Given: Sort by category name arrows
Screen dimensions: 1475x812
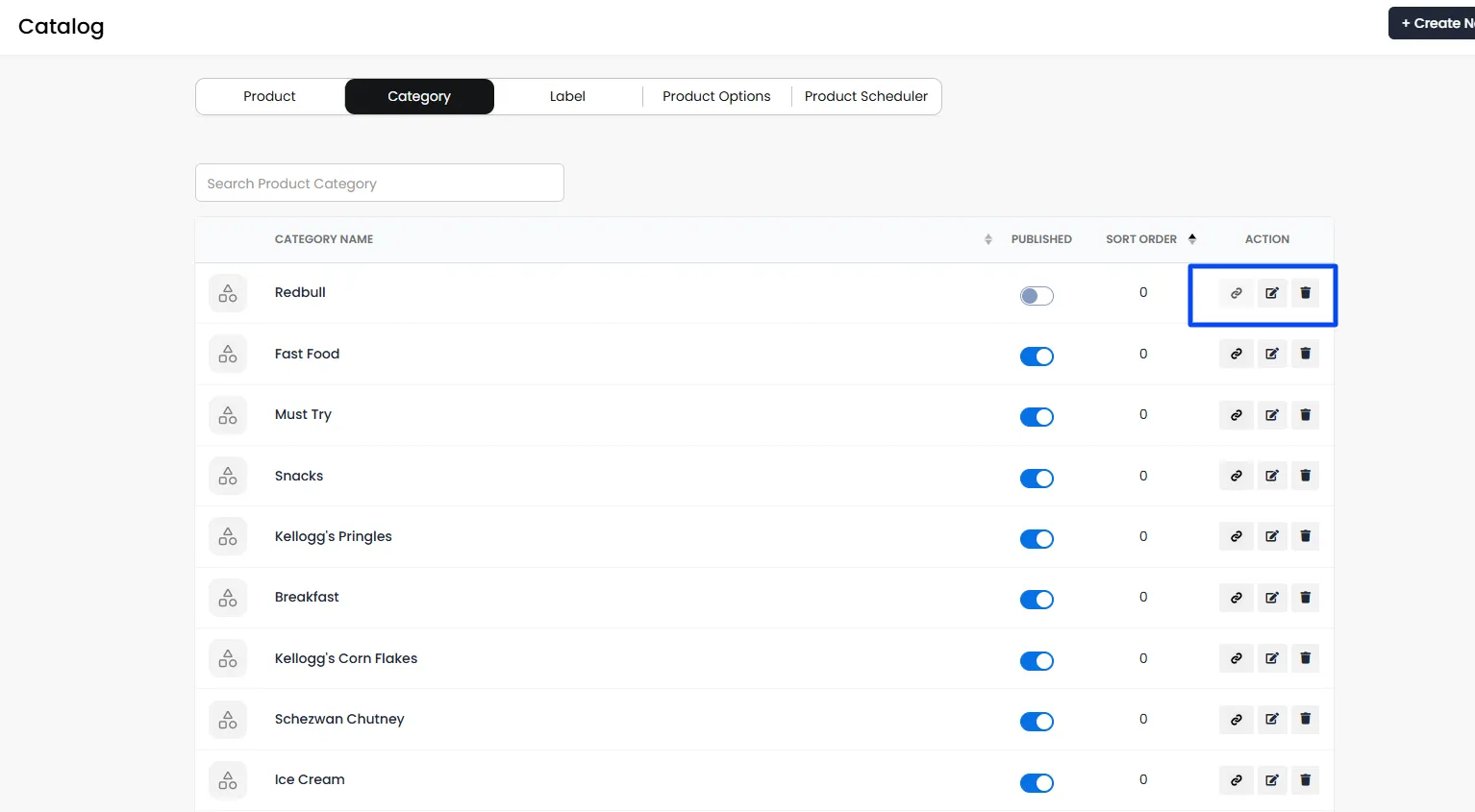Looking at the screenshot, I should 987,239.
